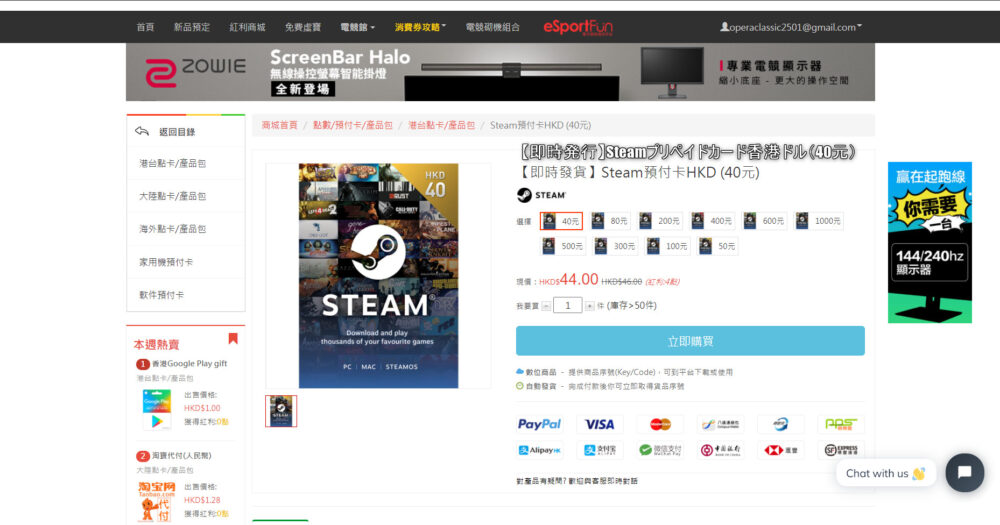Select the 40元 card option
This screenshot has height=525, width=1000.
tap(561, 221)
